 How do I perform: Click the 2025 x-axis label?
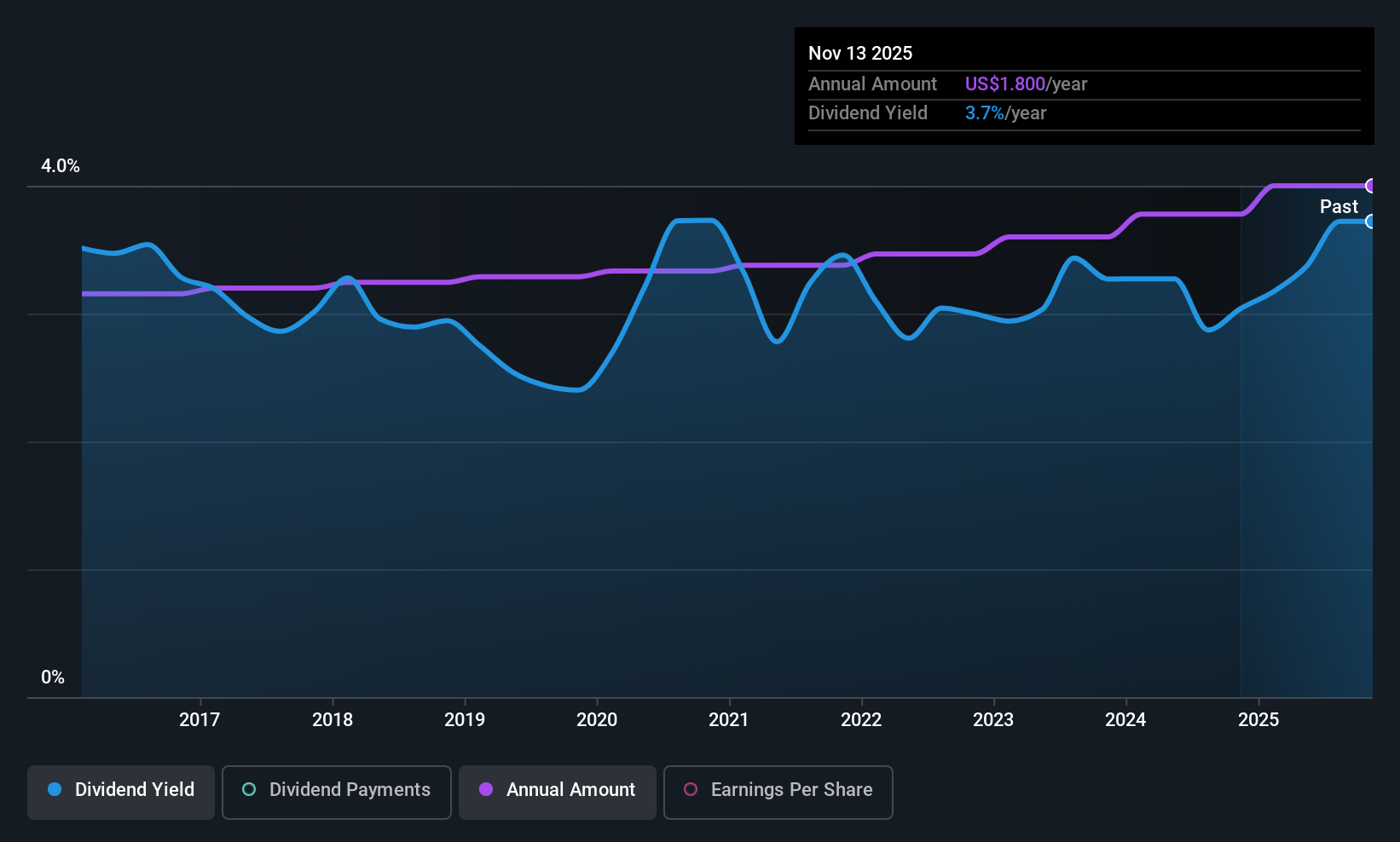(1258, 720)
